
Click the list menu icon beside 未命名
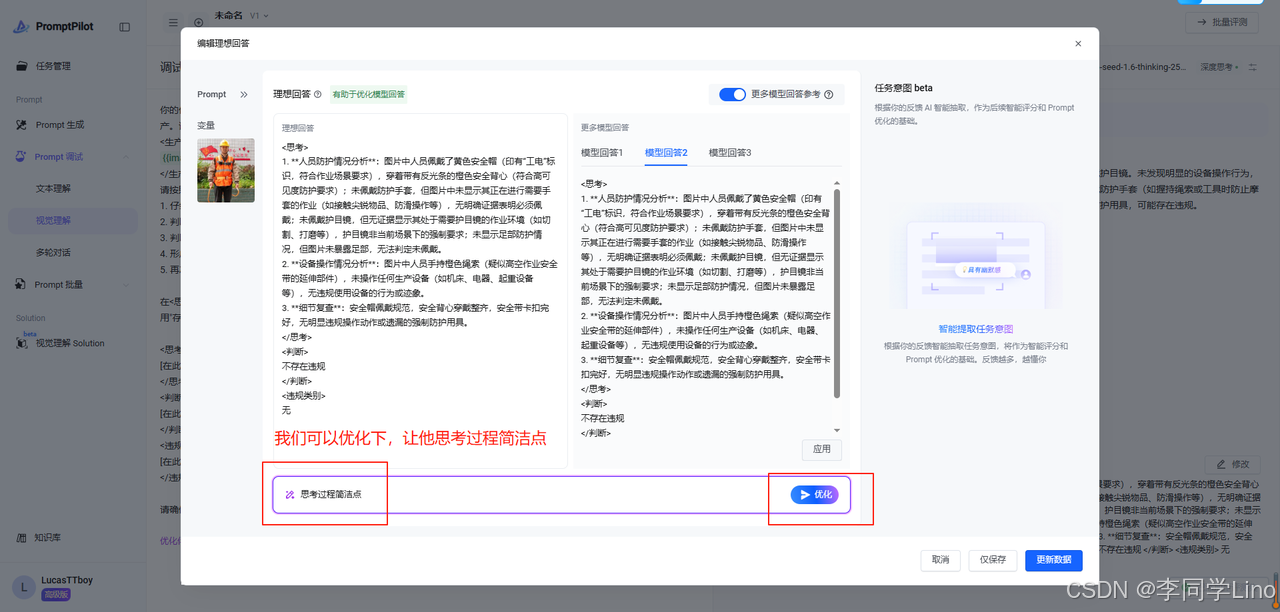pyautogui.click(x=173, y=22)
